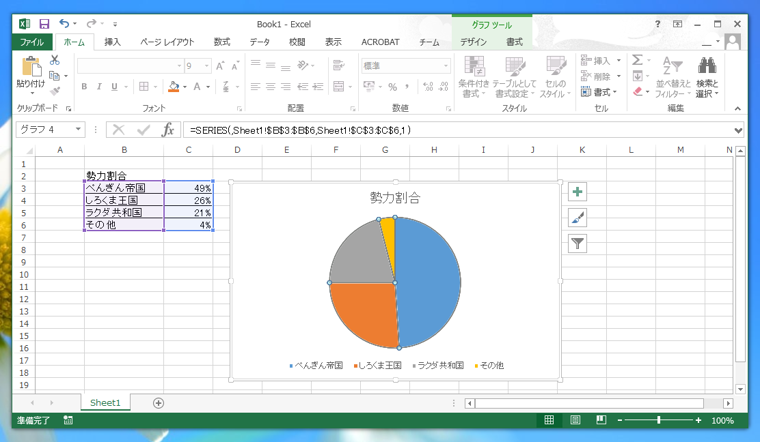This screenshot has height=442, width=760.
Task: Click the Increase Font Size icon
Action: [x=220, y=66]
